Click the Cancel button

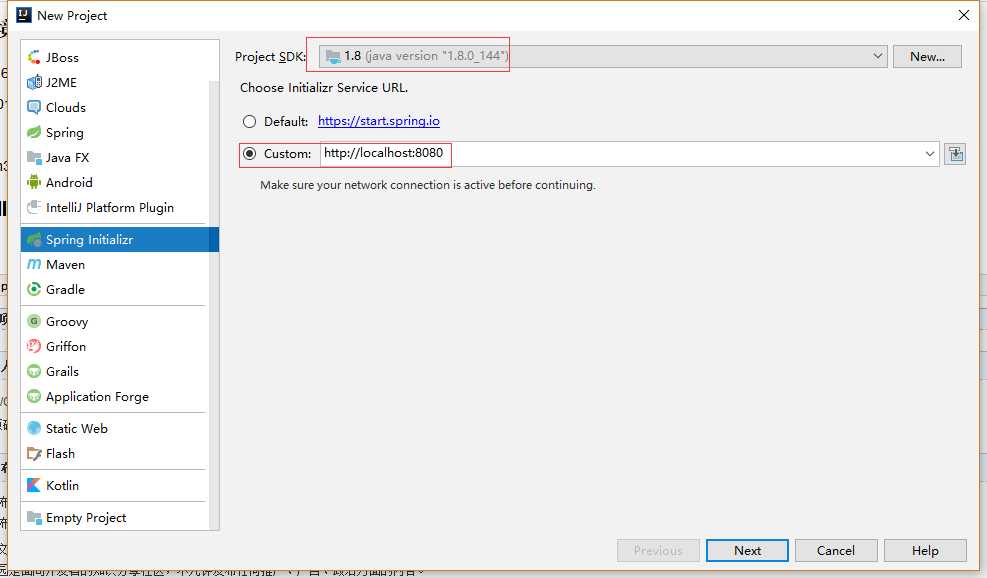coord(836,550)
